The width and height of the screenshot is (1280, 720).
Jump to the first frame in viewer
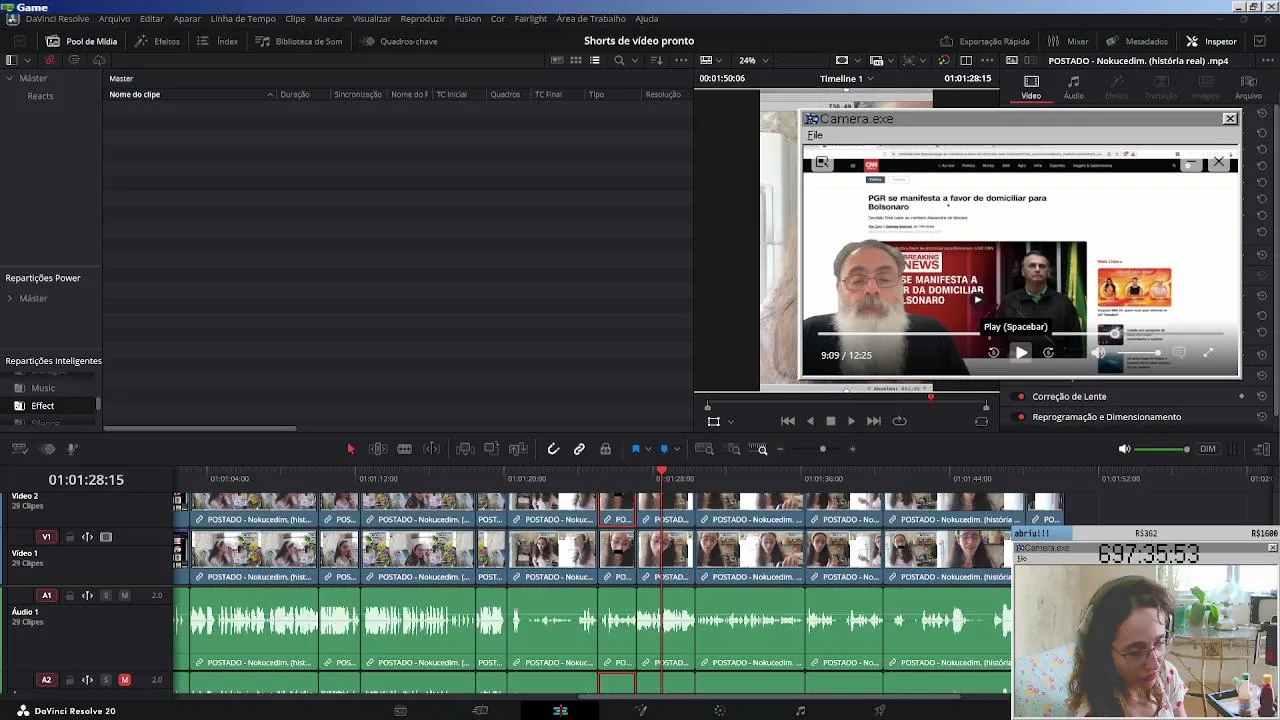click(788, 421)
